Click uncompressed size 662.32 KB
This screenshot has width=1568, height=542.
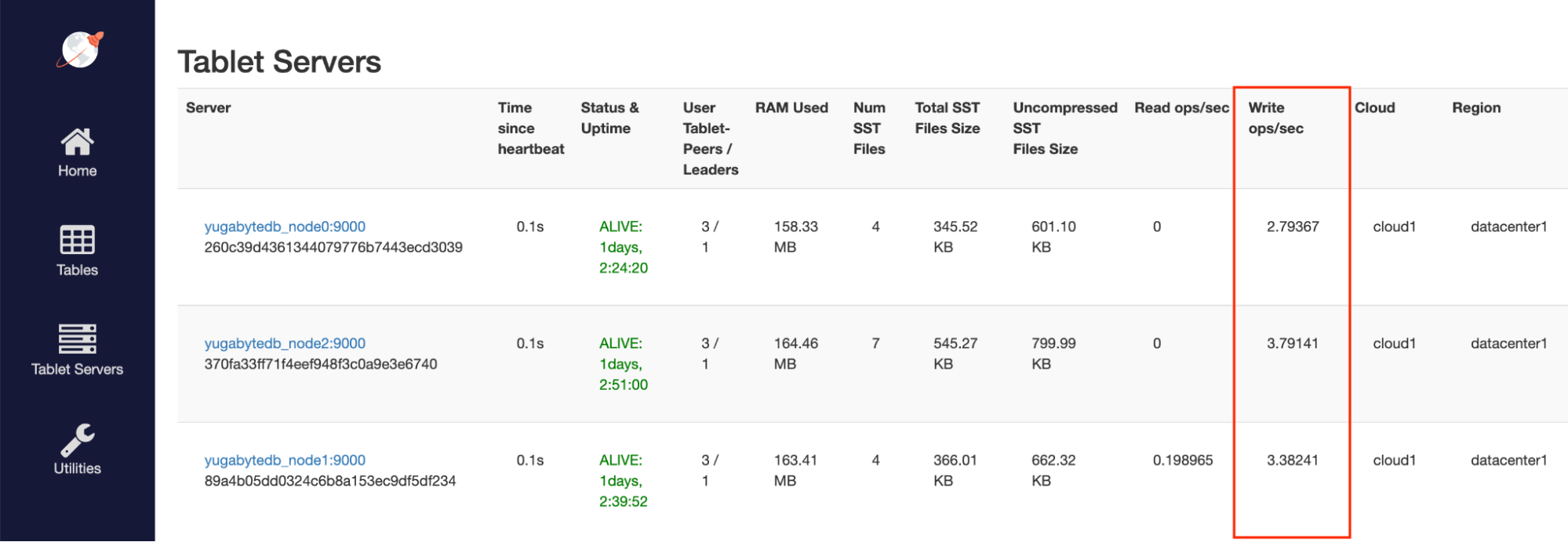(1053, 471)
